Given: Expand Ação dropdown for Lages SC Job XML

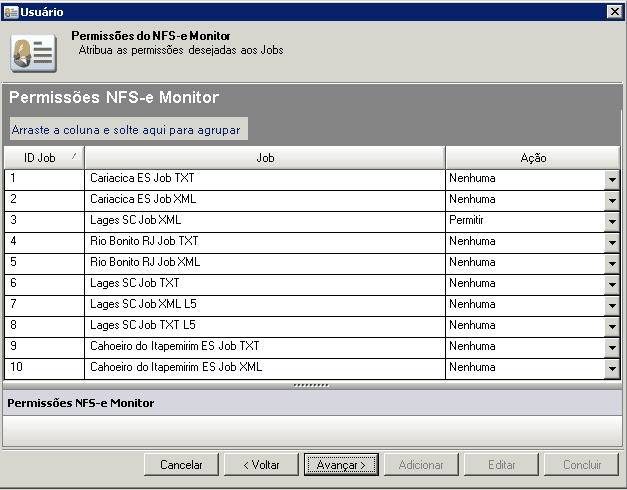Looking at the screenshot, I should tap(612, 221).
